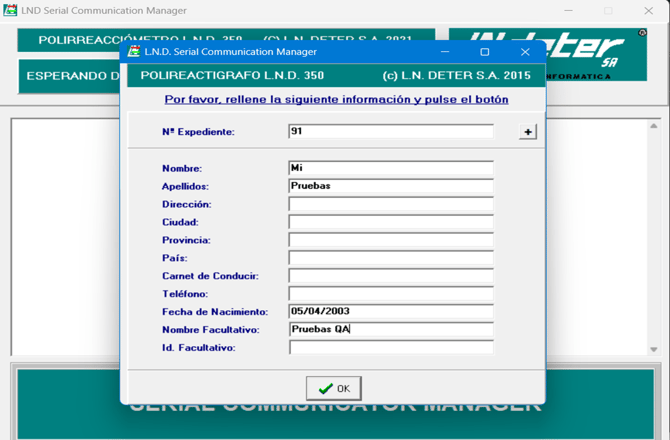Click the empty Dirección field
This screenshot has height=440, width=670.
coord(390,204)
